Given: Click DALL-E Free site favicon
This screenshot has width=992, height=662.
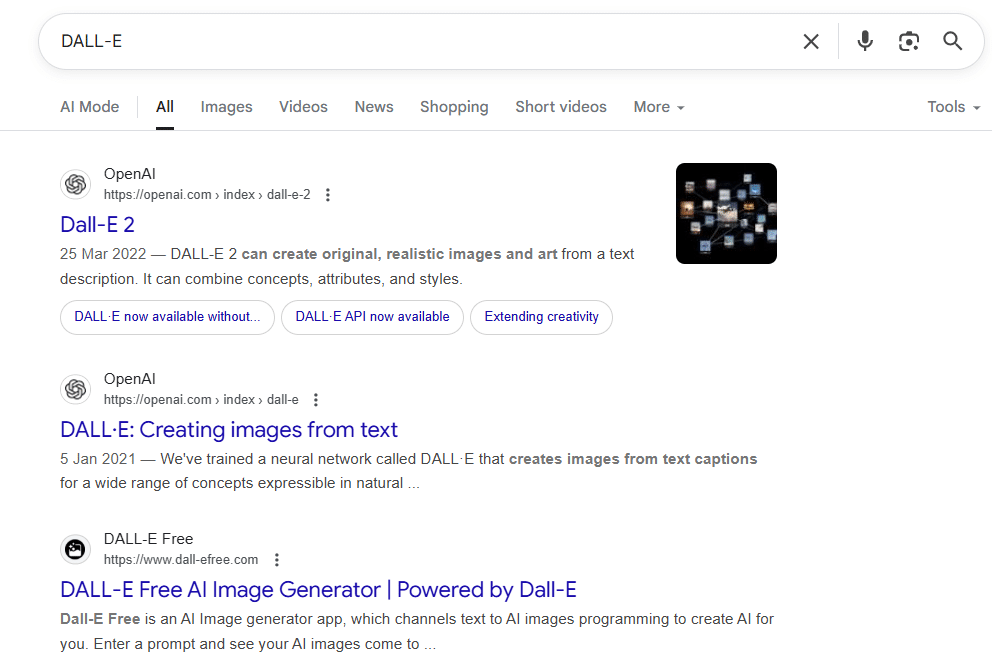Looking at the screenshot, I should click(x=76, y=549).
